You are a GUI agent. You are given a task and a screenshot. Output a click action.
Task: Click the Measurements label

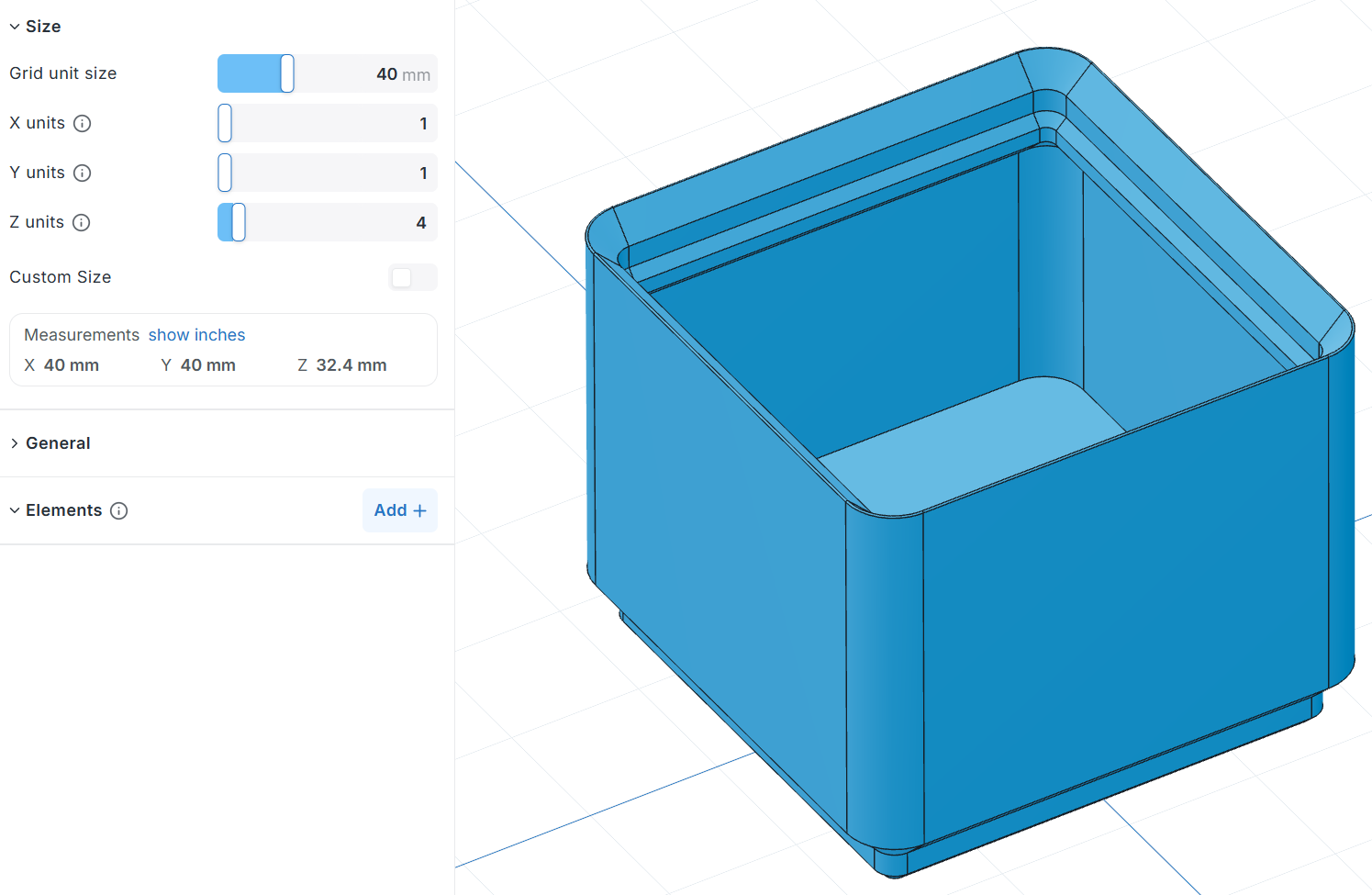pos(82,335)
